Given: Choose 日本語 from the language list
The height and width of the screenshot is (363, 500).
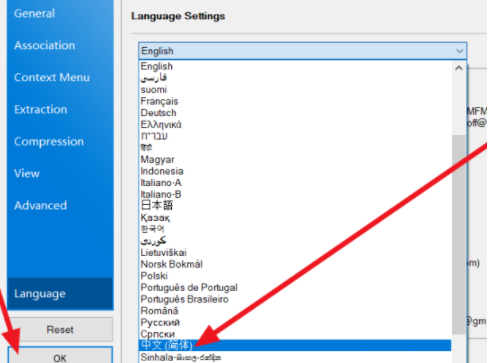Looking at the screenshot, I should (295, 206).
